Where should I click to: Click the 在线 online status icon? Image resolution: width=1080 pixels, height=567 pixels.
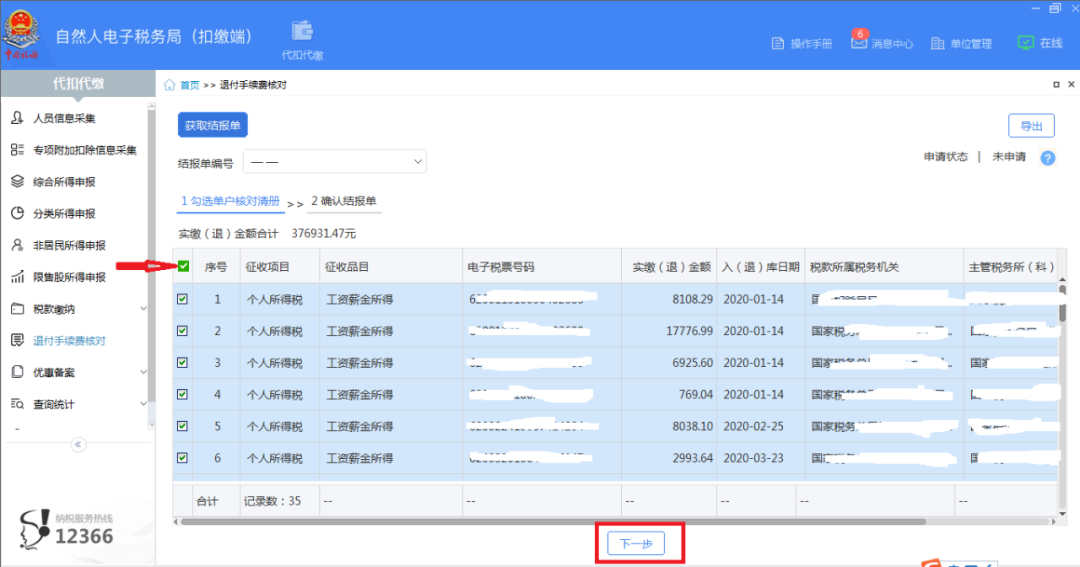(x=1026, y=43)
